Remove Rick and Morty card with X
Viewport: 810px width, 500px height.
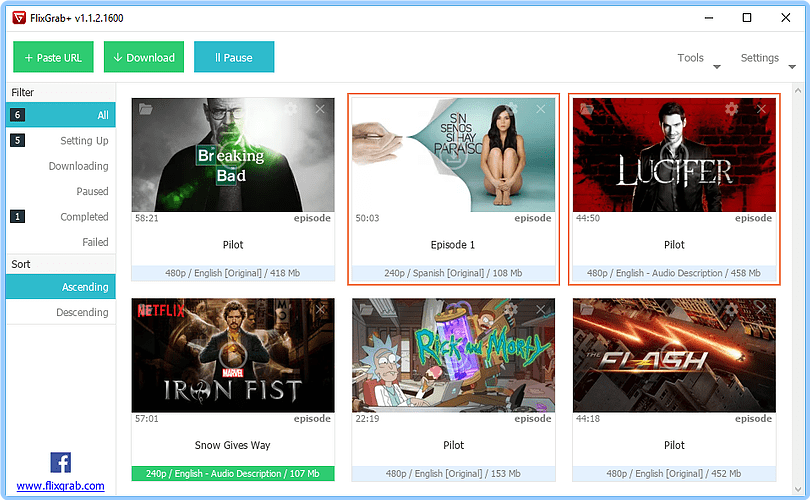[541, 309]
